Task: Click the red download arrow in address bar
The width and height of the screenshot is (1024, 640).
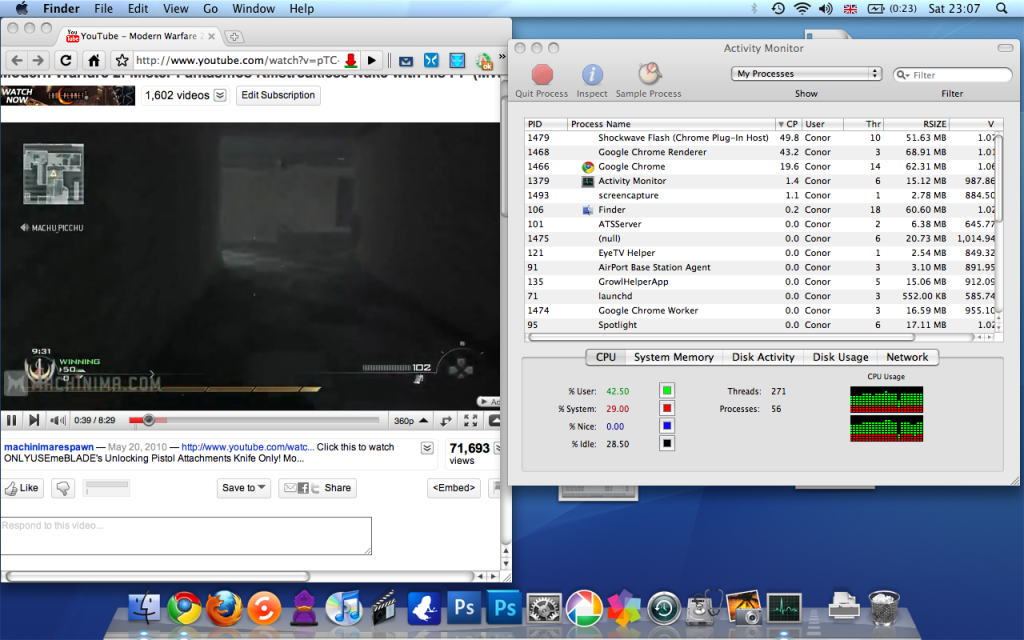Action: (x=351, y=61)
